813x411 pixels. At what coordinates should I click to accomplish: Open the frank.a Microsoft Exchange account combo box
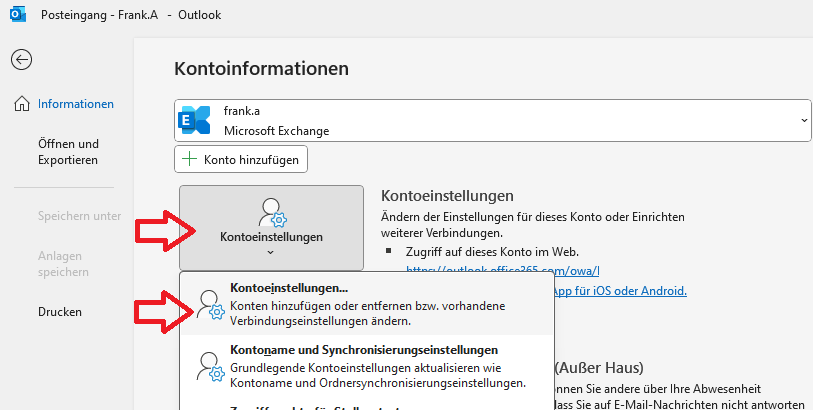tap(490, 122)
